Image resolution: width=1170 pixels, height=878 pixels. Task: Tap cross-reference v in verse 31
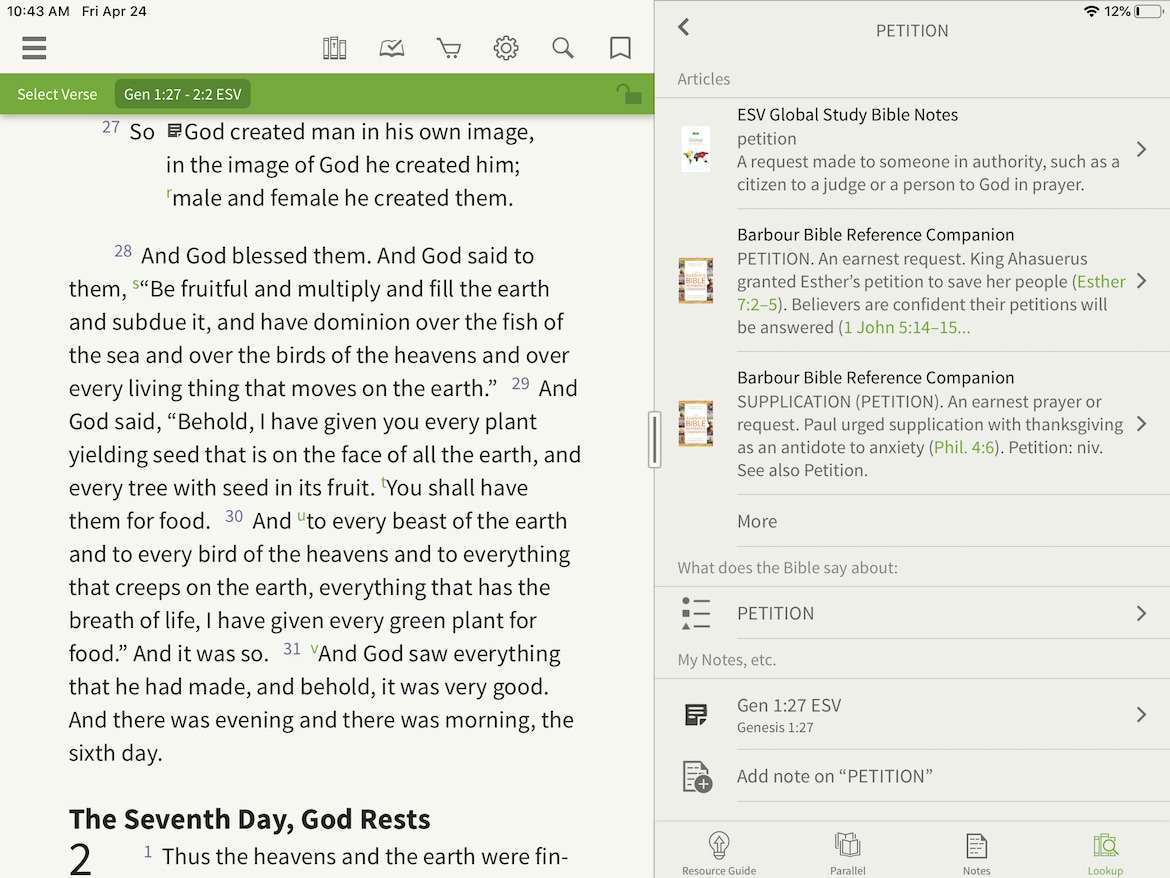pyautogui.click(x=314, y=648)
